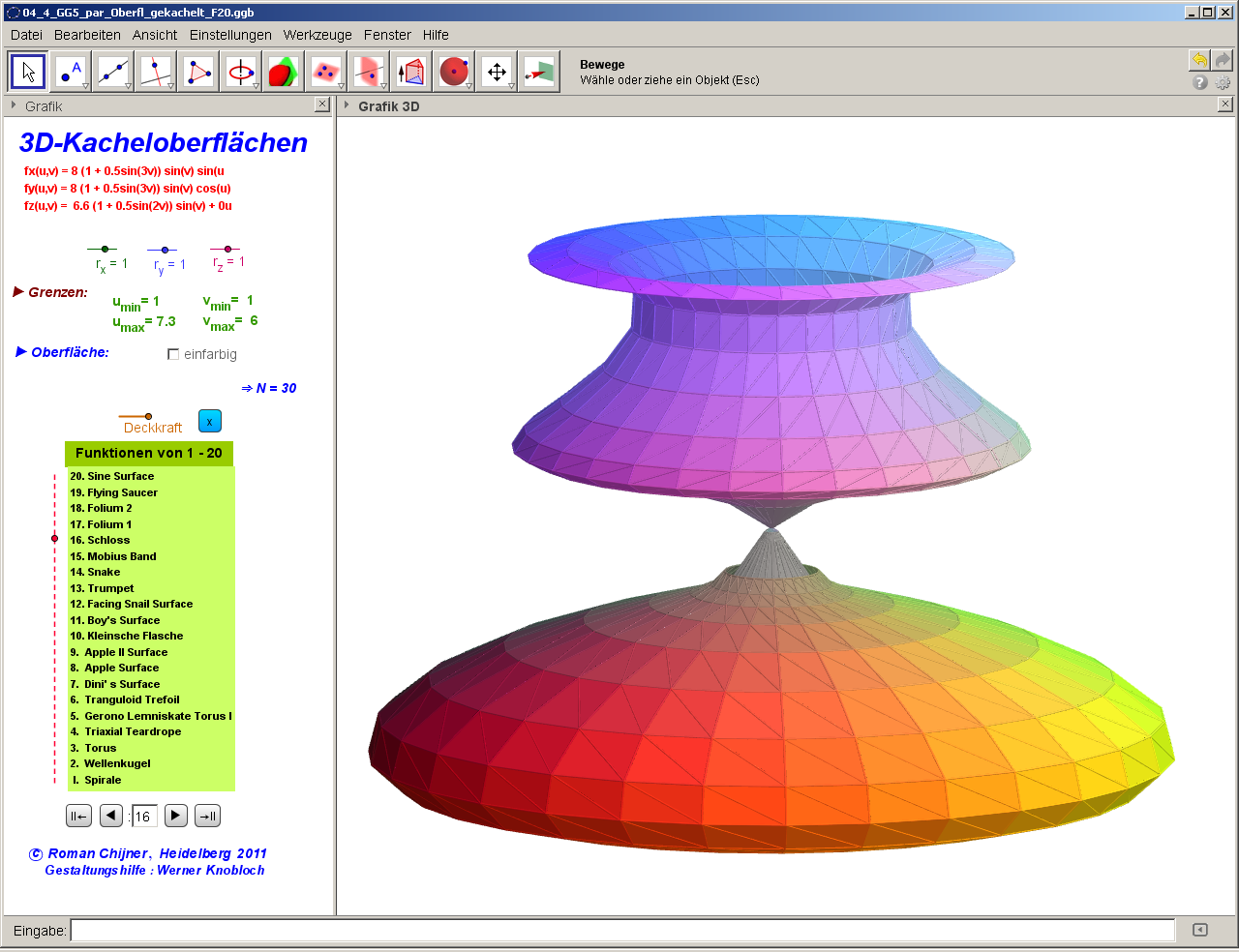This screenshot has width=1239, height=952.
Task: Open the Werkzeuge menu
Action: [317, 35]
